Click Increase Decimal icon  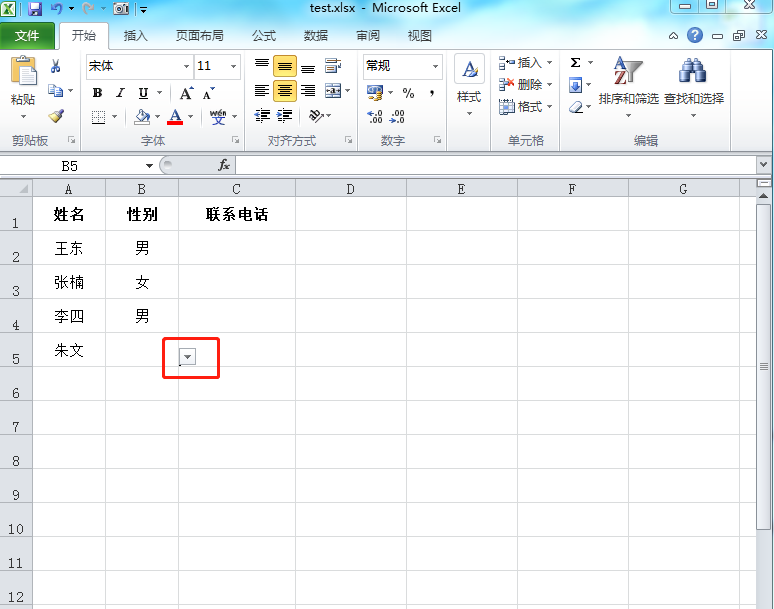[x=375, y=116]
